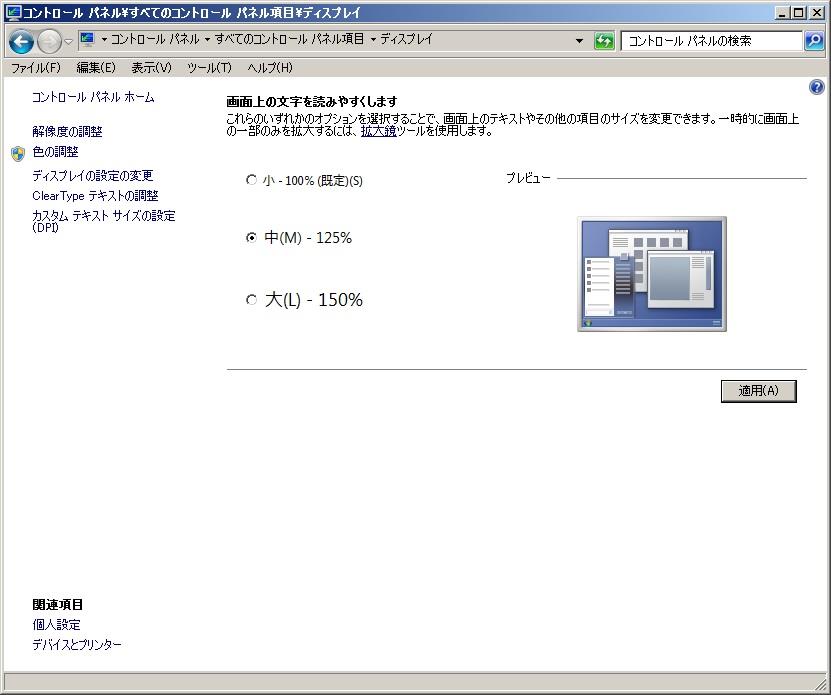Open the ツール(T) menu

click(209, 68)
